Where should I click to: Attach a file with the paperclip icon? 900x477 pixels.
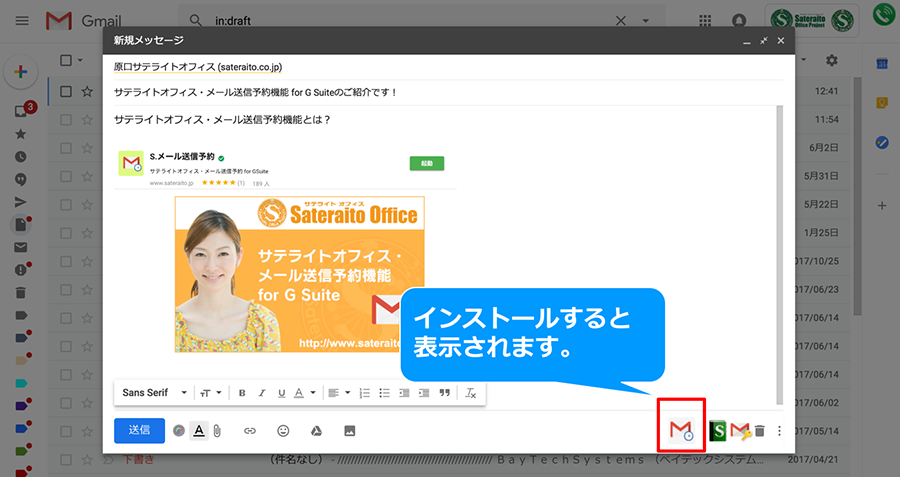pyautogui.click(x=217, y=431)
